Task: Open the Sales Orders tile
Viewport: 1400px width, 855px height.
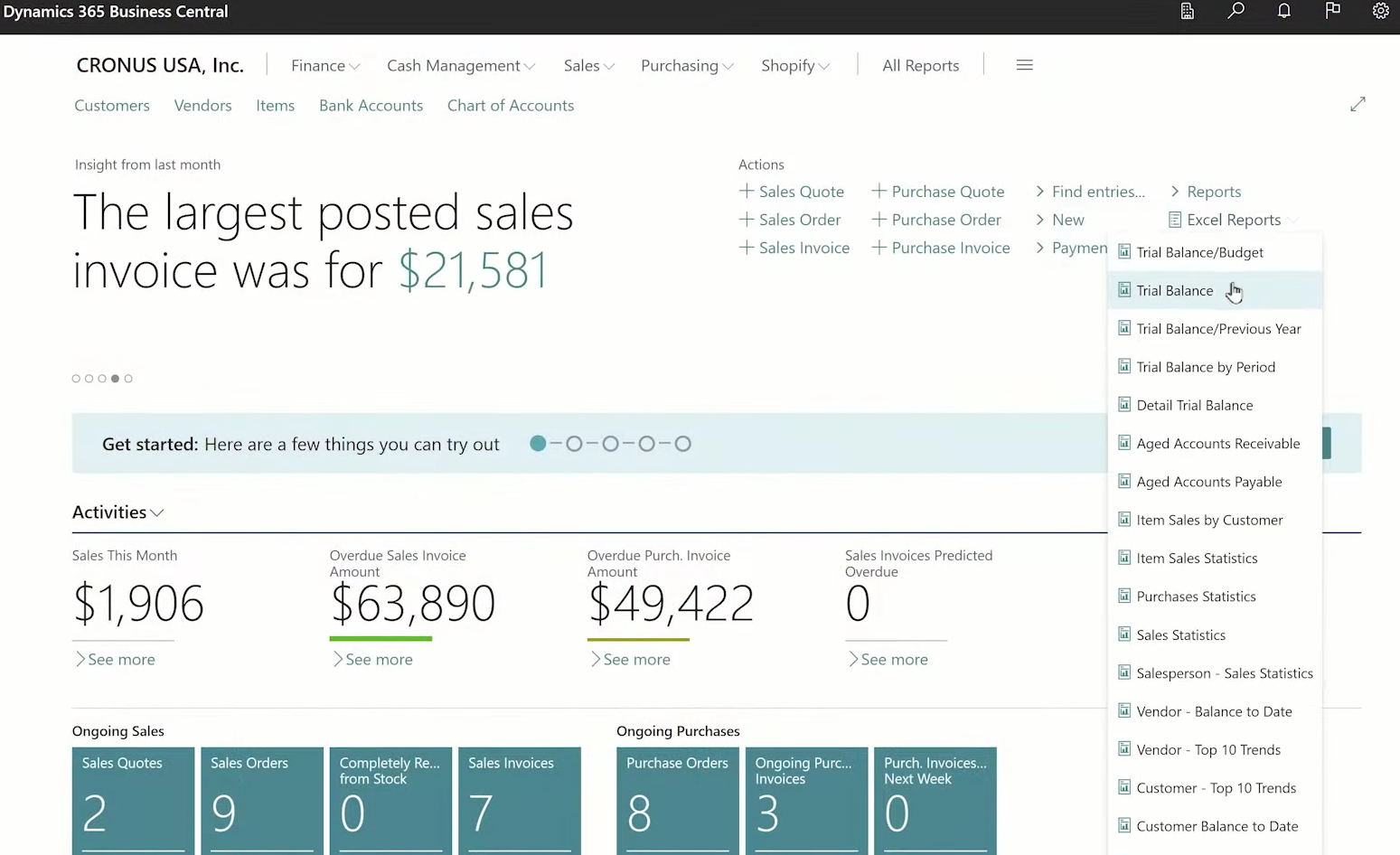Action: tap(261, 800)
